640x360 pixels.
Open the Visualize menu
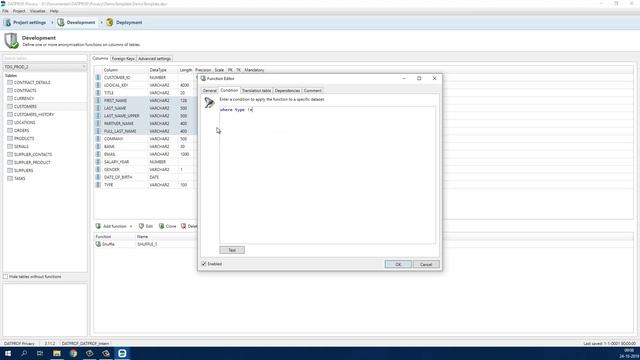38,11
